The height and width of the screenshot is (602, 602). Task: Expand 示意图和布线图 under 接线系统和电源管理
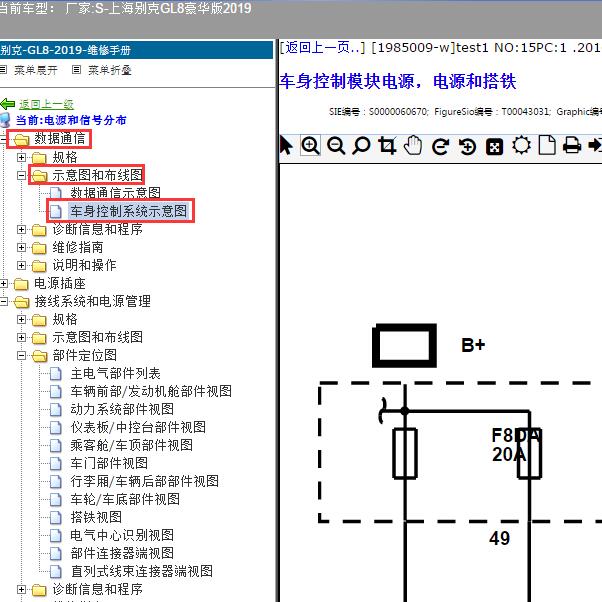pos(22,338)
